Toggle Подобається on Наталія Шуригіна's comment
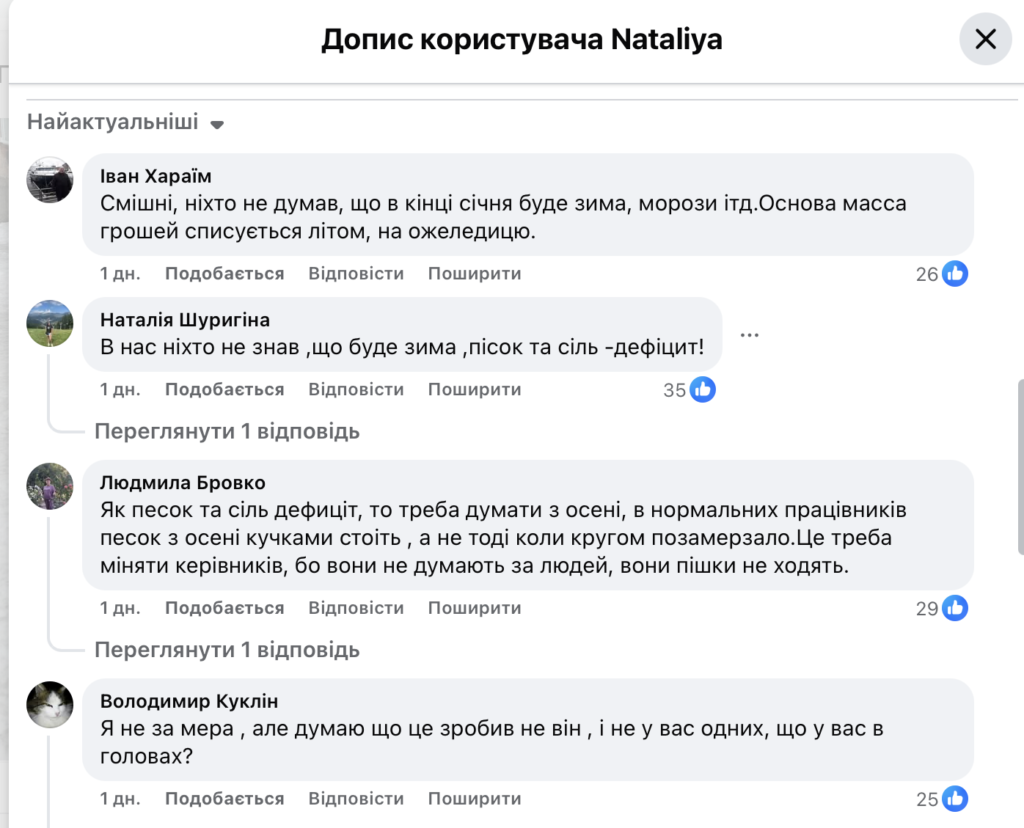Viewport: 1024px width, 828px height. [224, 390]
